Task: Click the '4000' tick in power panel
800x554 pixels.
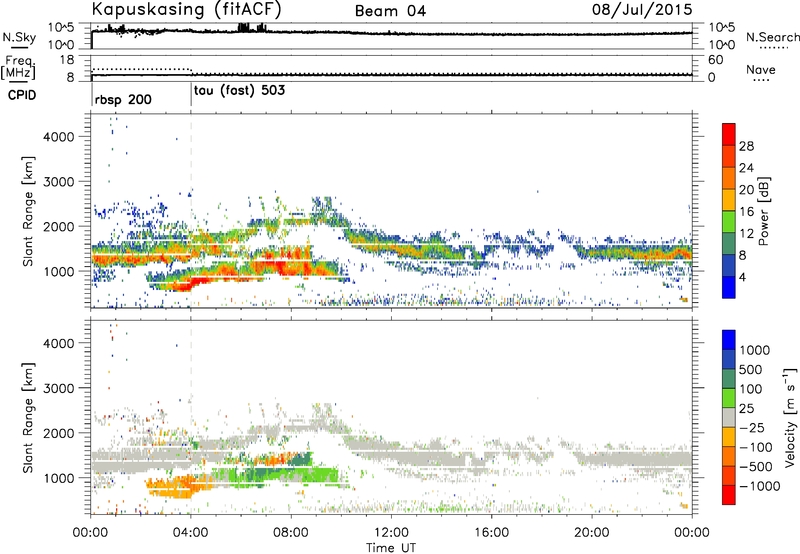Action: [58, 137]
